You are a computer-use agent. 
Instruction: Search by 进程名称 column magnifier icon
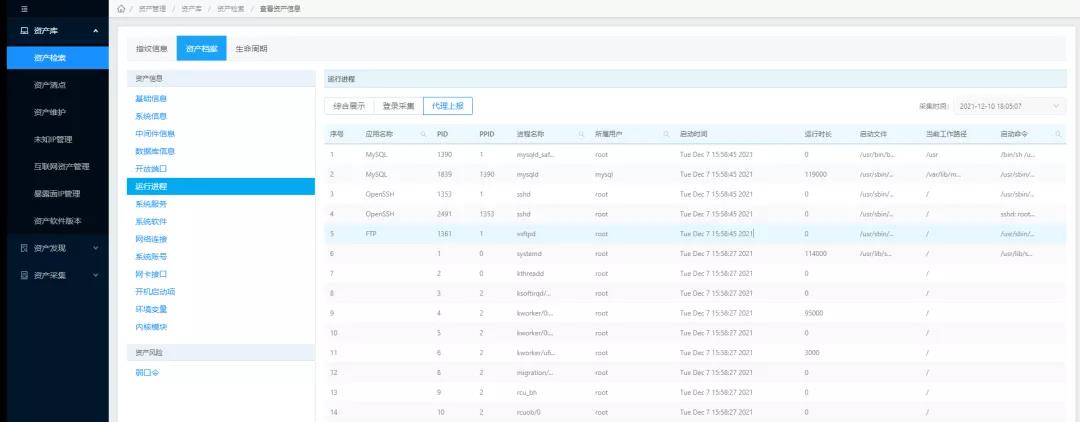pyautogui.click(x=582, y=134)
